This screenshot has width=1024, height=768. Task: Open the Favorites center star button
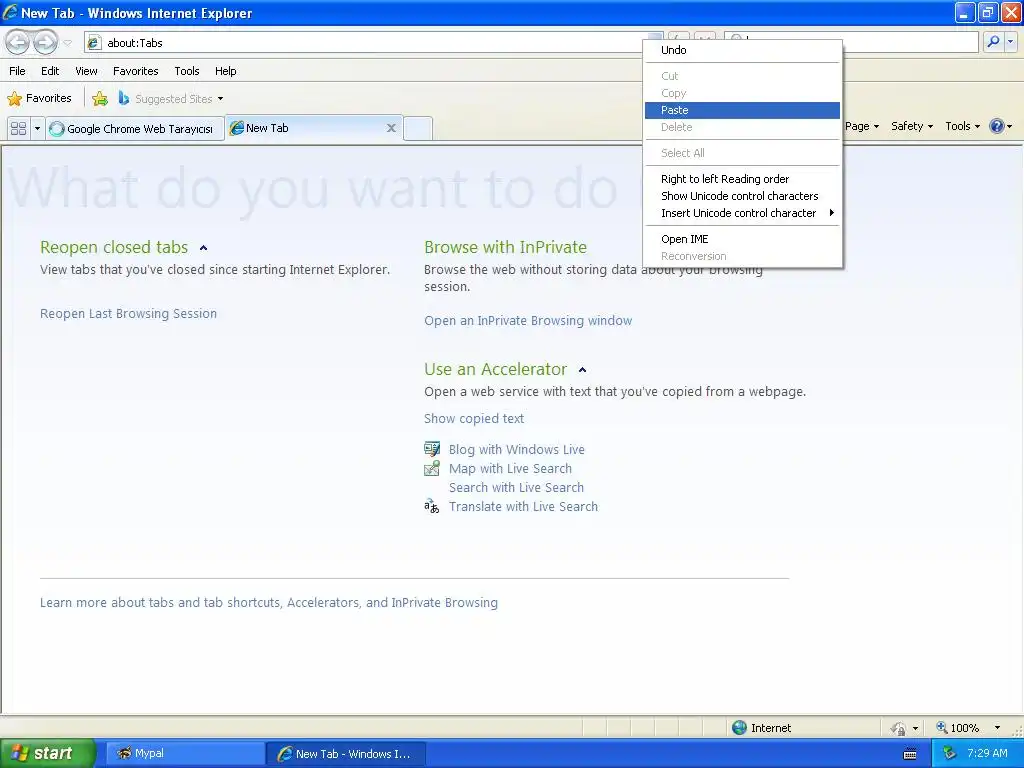click(x=39, y=99)
